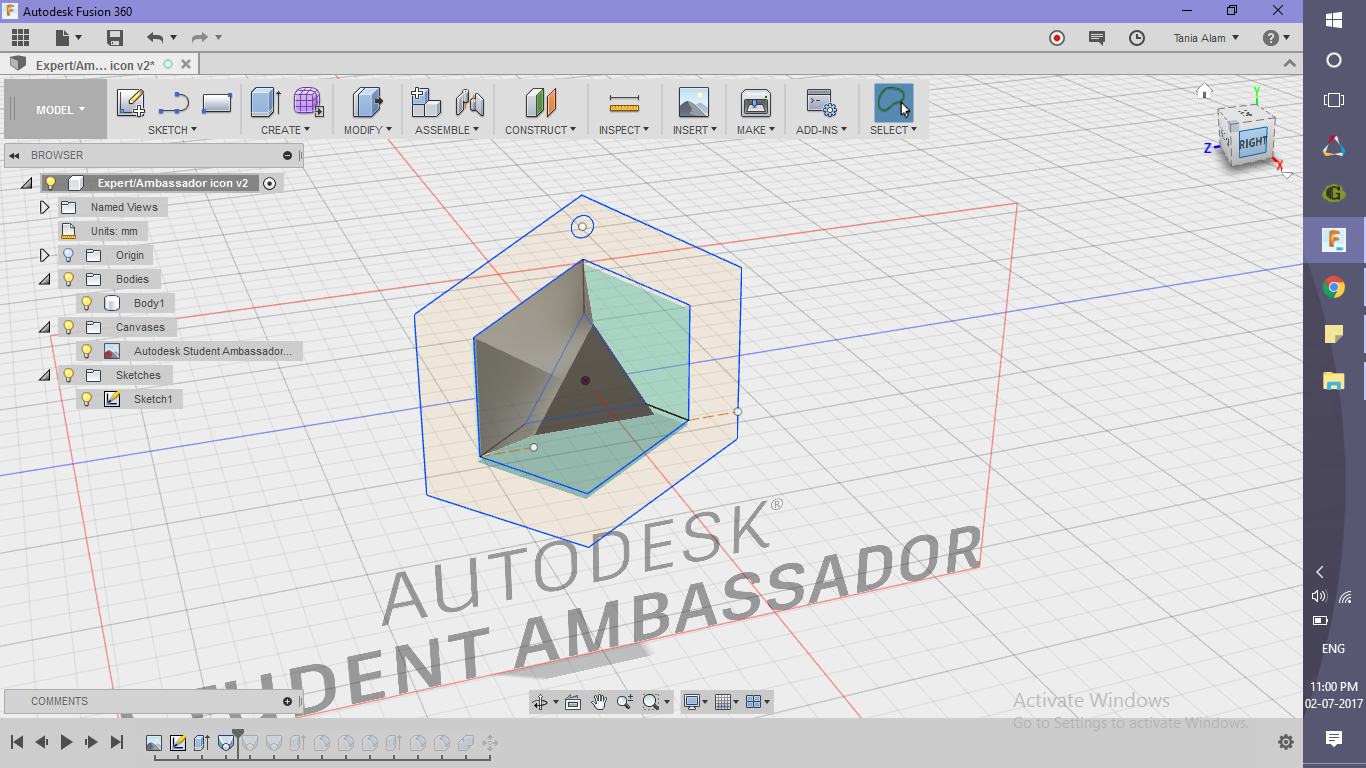Click the Insert canvas image icon
The width and height of the screenshot is (1366, 768).
[x=693, y=103]
